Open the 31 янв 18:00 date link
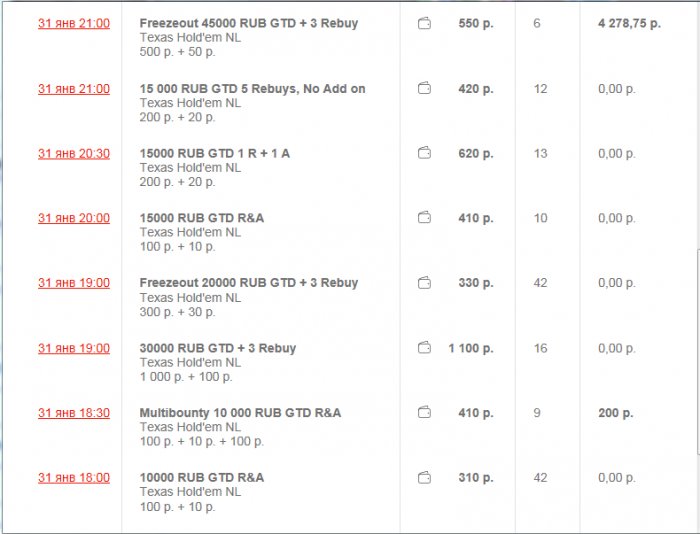 tap(74, 478)
